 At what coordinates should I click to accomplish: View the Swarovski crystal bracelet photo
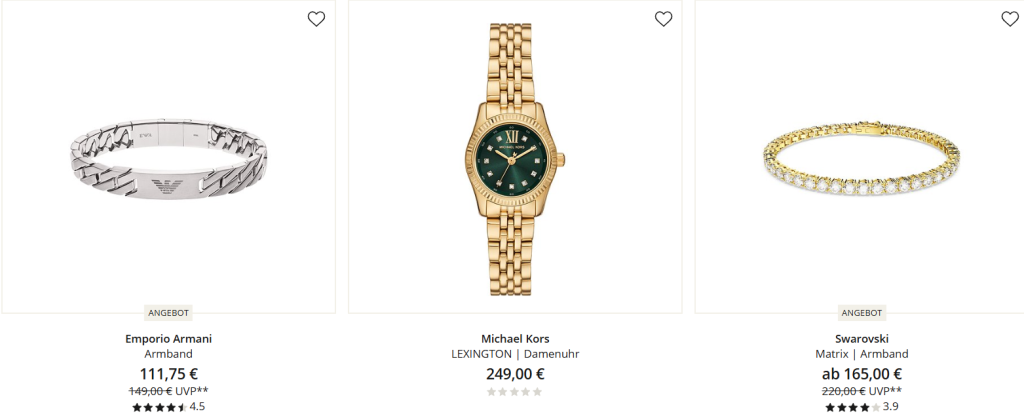[862, 161]
